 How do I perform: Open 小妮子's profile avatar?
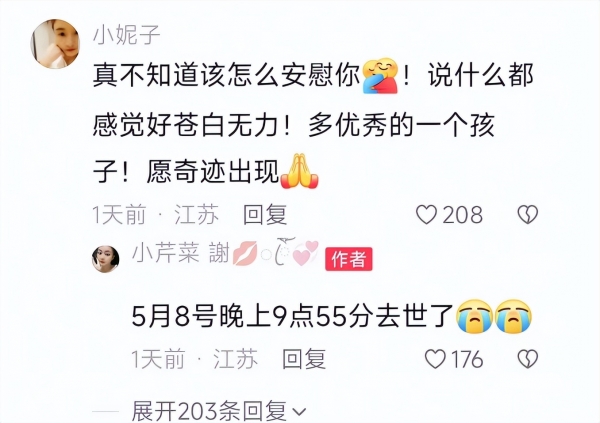[x=55, y=44]
